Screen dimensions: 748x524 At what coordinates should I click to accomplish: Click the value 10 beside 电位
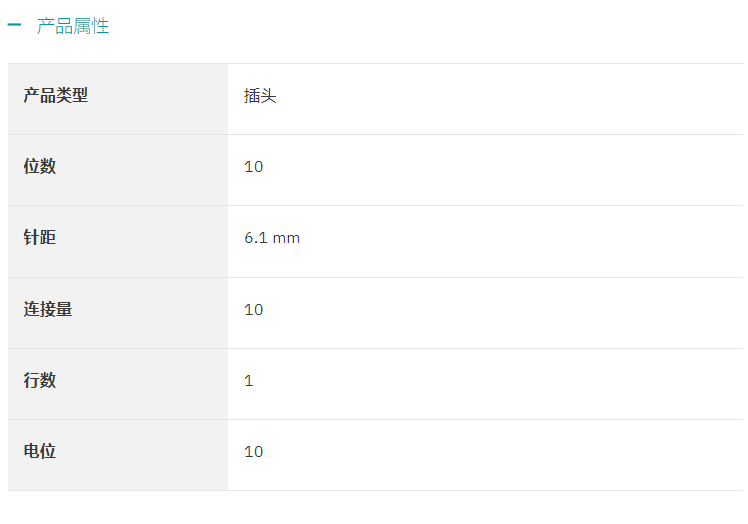pos(253,451)
